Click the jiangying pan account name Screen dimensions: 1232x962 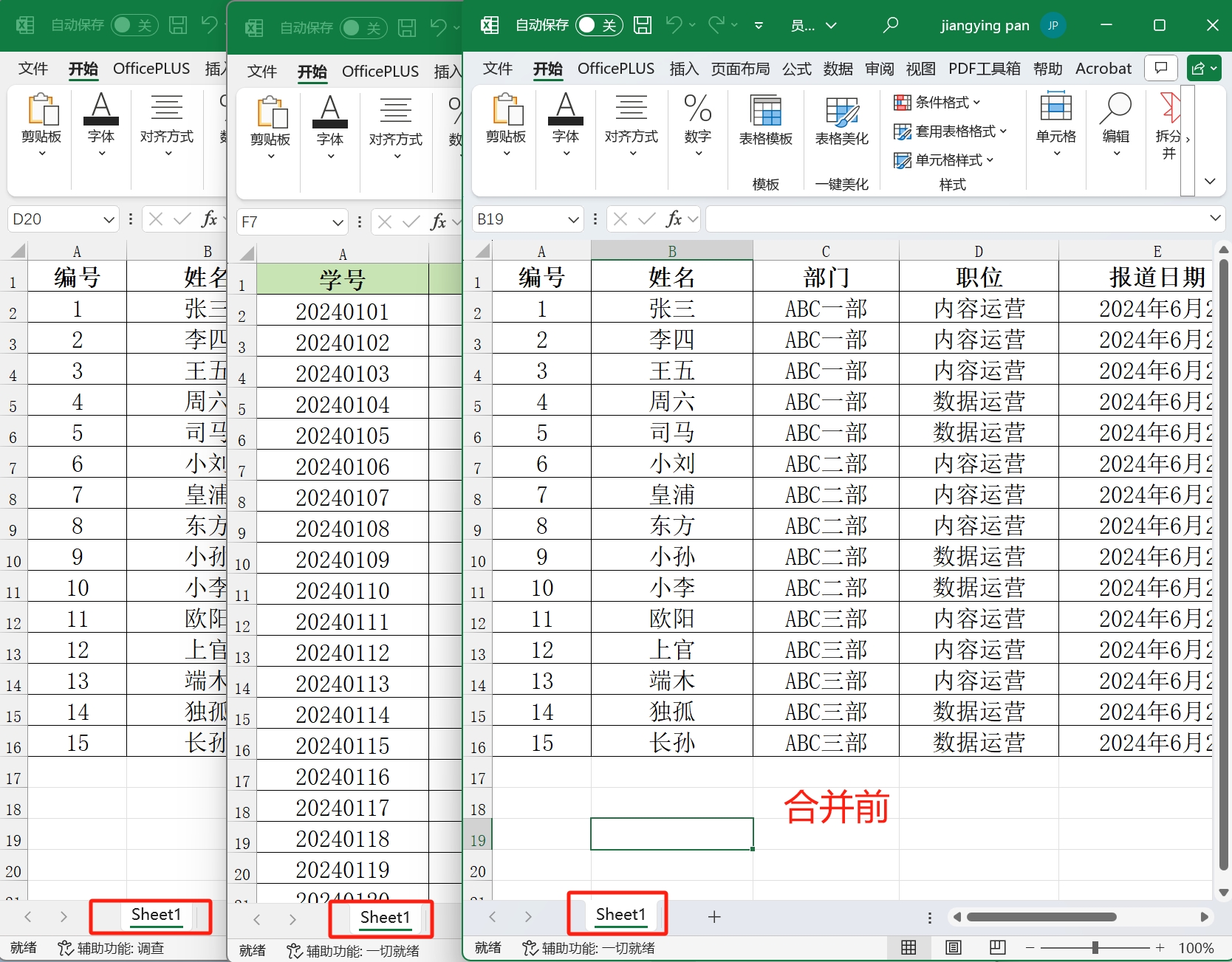985,25
